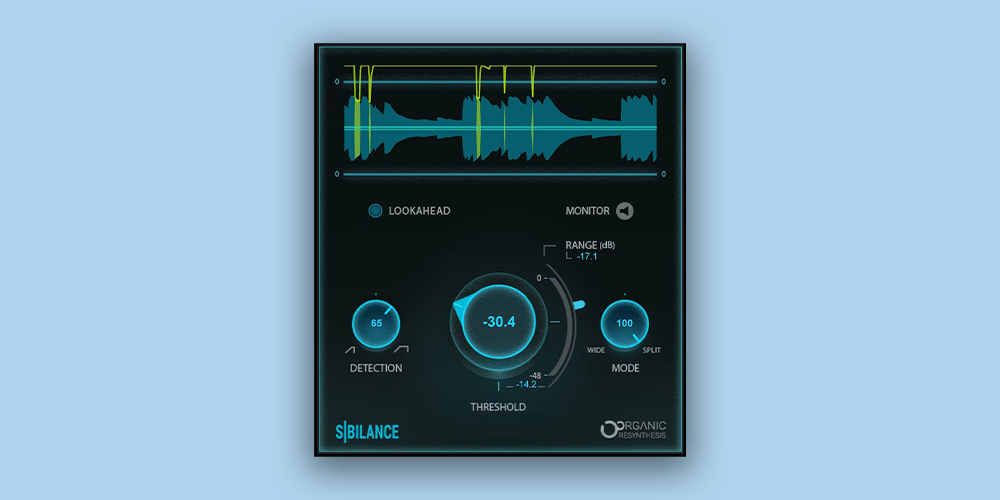Click the LOOKAHEAD label text
The image size is (1000, 500).
[x=420, y=210]
